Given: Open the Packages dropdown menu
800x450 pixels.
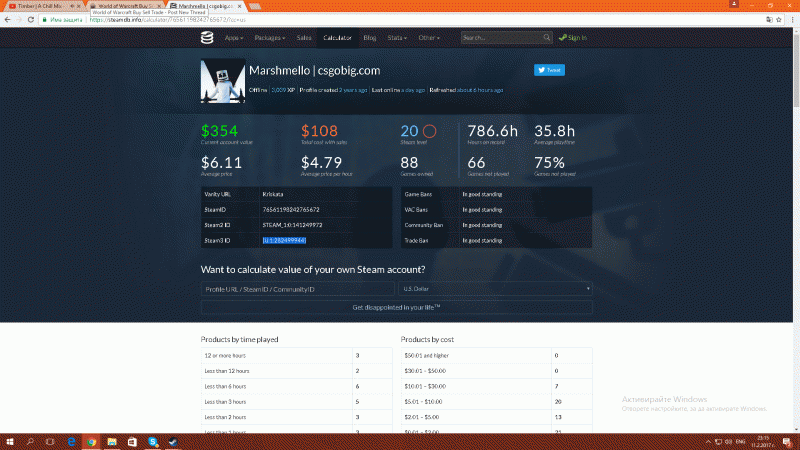Looking at the screenshot, I should click(x=269, y=38).
